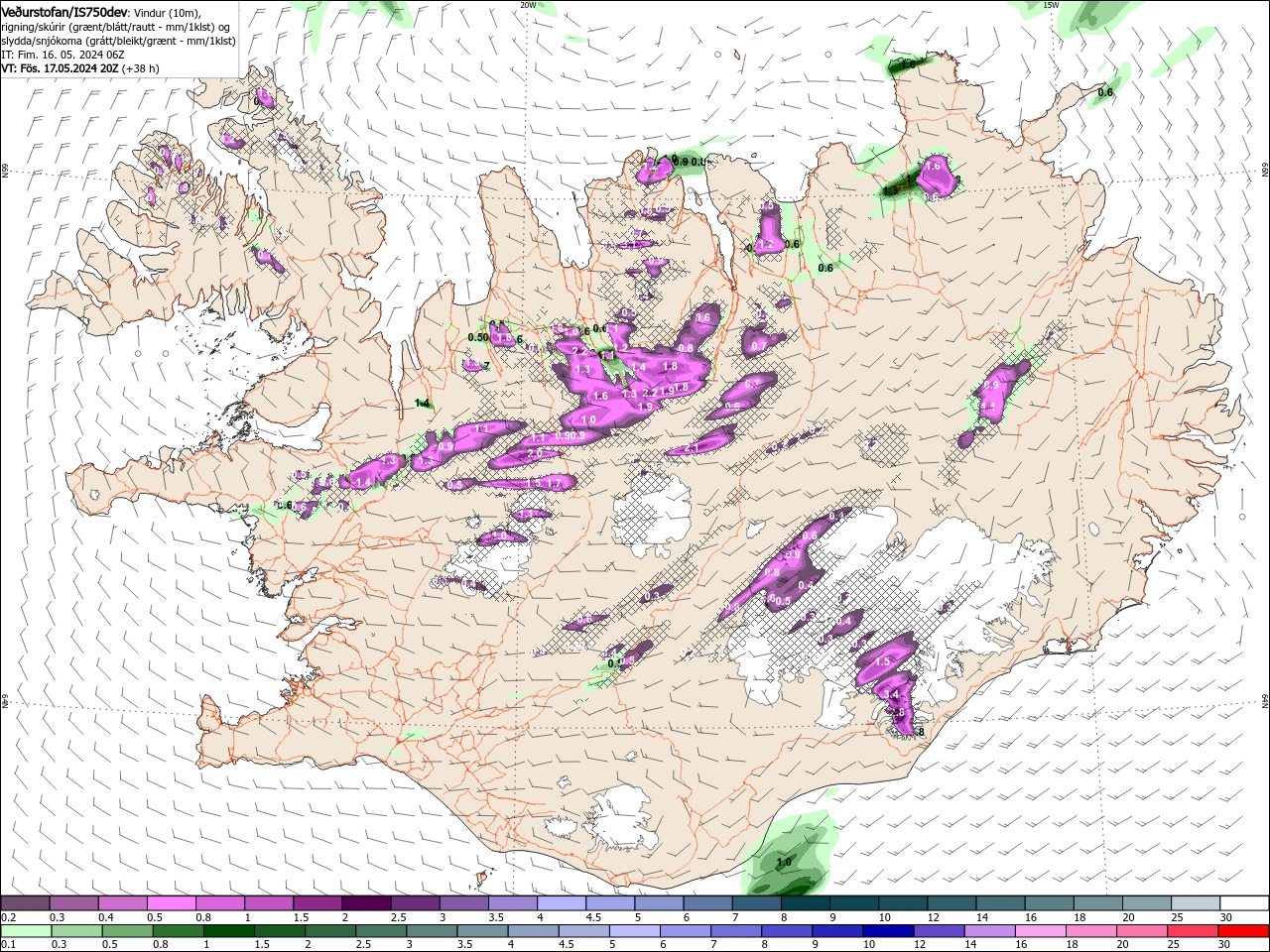This screenshot has height=952, width=1270.
Task: Click the 20W longitude label
Action: (x=527, y=5)
